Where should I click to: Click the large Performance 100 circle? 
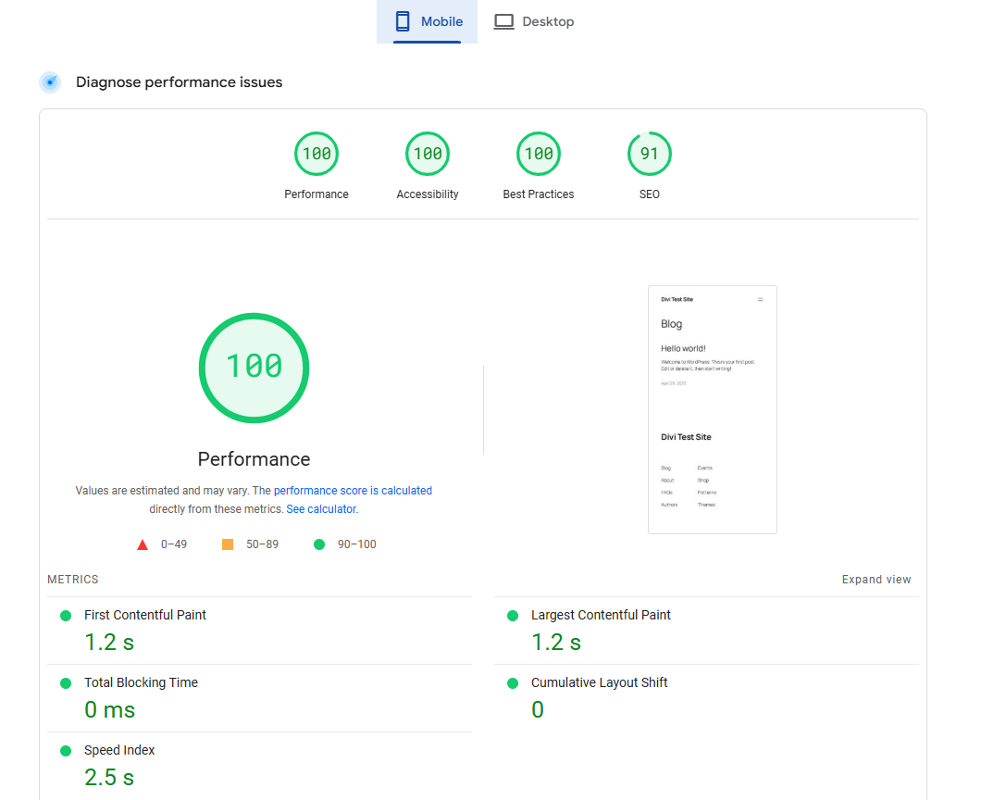(254, 367)
